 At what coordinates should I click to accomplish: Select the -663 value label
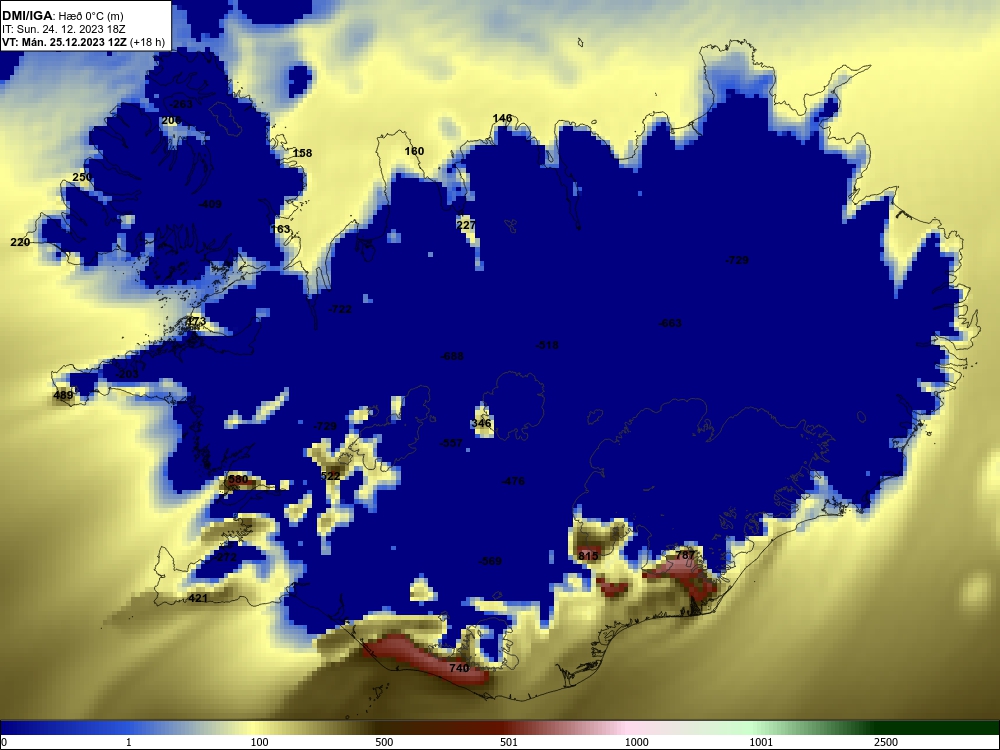tap(670, 323)
